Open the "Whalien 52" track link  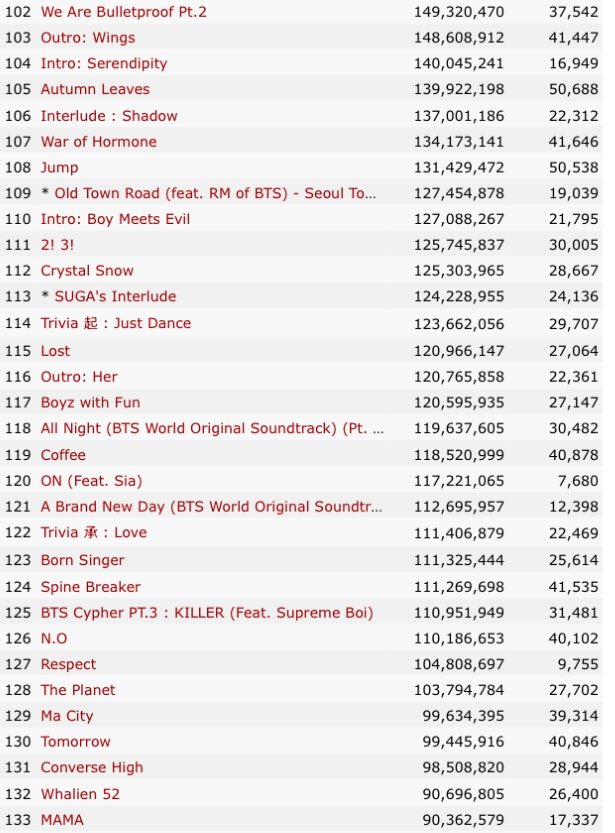click(81, 794)
